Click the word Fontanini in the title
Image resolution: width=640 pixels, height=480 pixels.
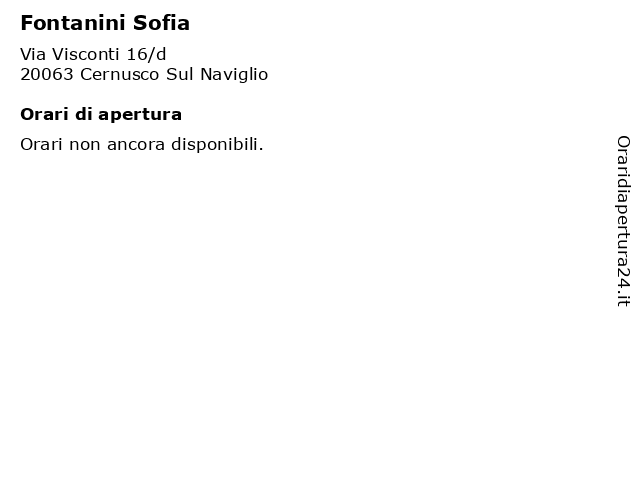73,23
